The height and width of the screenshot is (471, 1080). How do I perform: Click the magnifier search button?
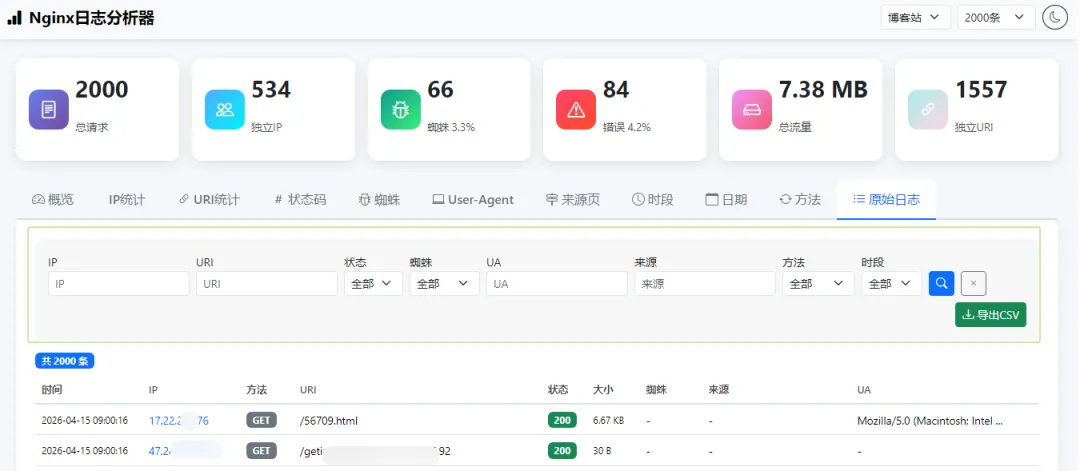pyautogui.click(x=942, y=283)
